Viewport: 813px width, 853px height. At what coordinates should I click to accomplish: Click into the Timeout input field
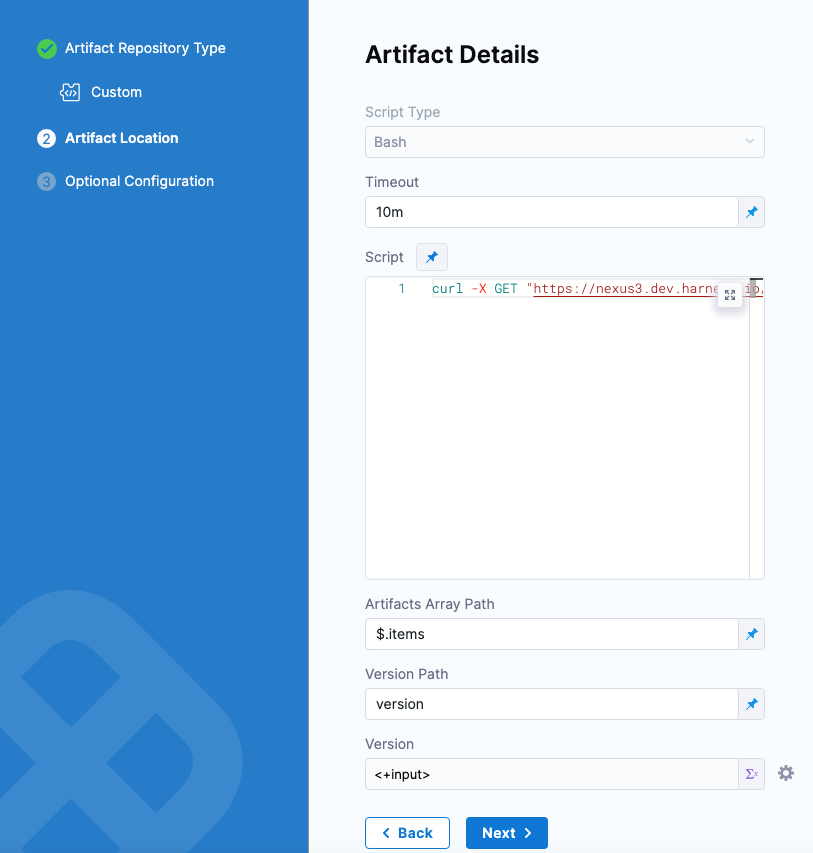551,212
